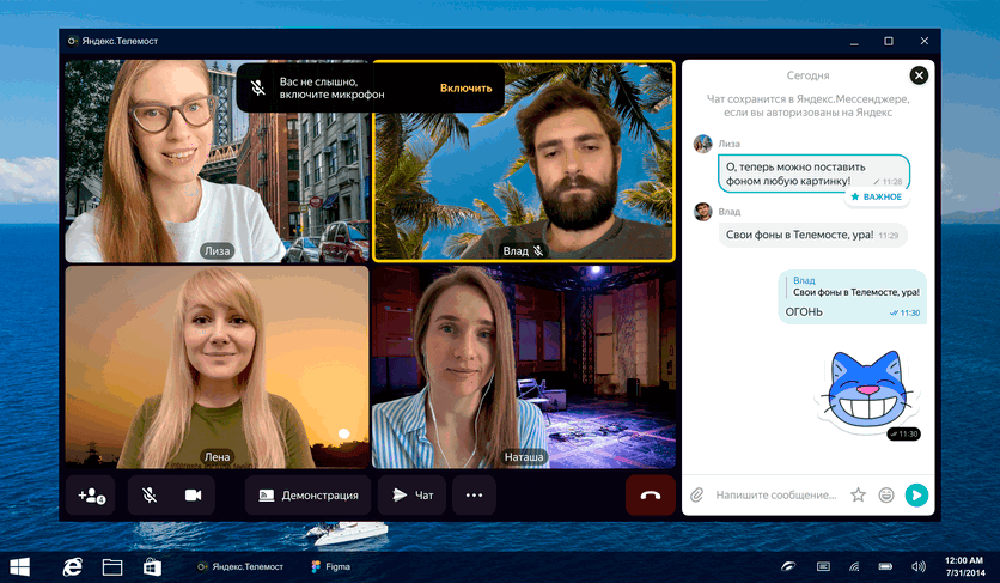Click the ВАЖНОЕ star tag on message

point(877,197)
